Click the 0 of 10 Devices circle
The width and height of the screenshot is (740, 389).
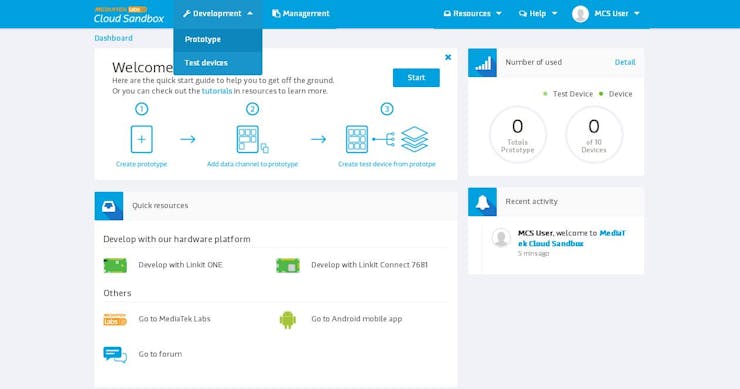point(594,135)
